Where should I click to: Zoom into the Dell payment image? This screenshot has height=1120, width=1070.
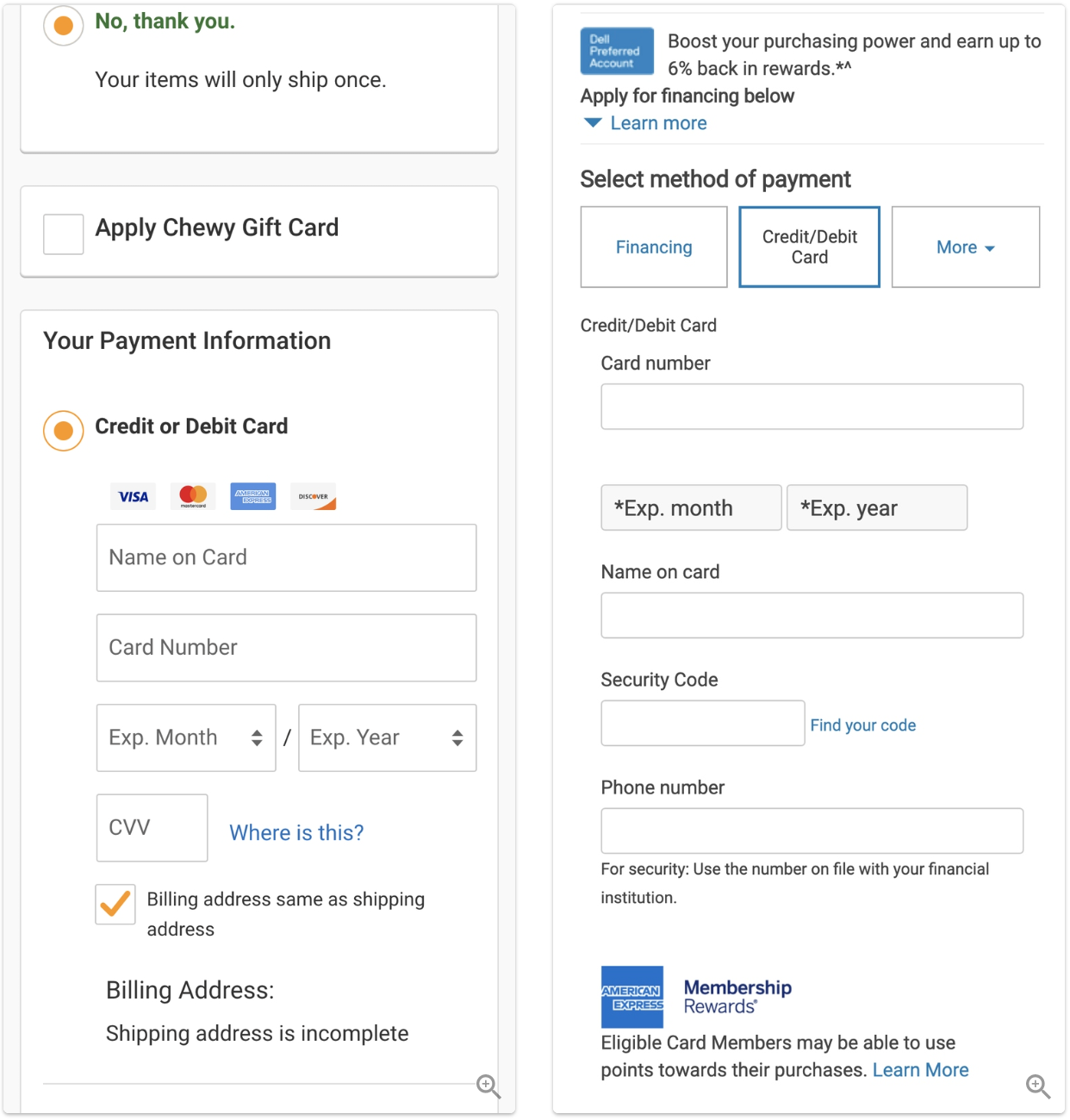1038,1086
